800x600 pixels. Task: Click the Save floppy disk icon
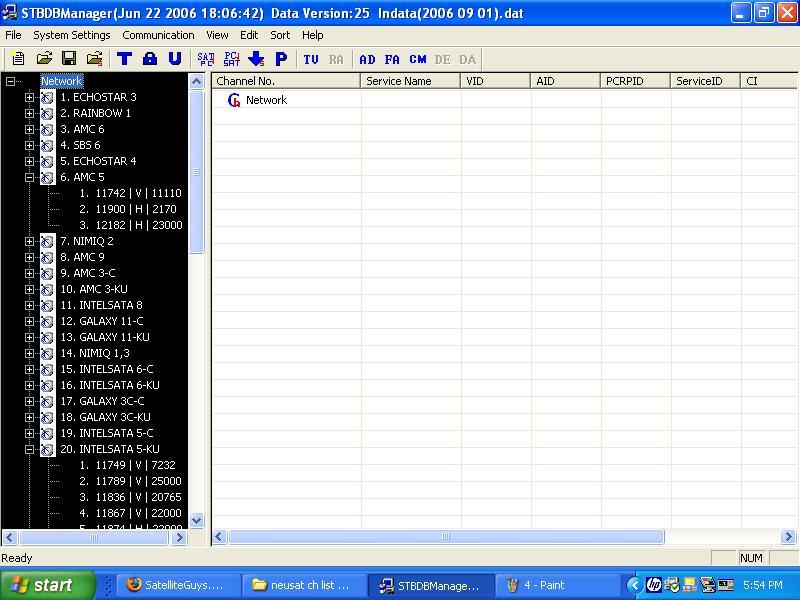(x=69, y=59)
